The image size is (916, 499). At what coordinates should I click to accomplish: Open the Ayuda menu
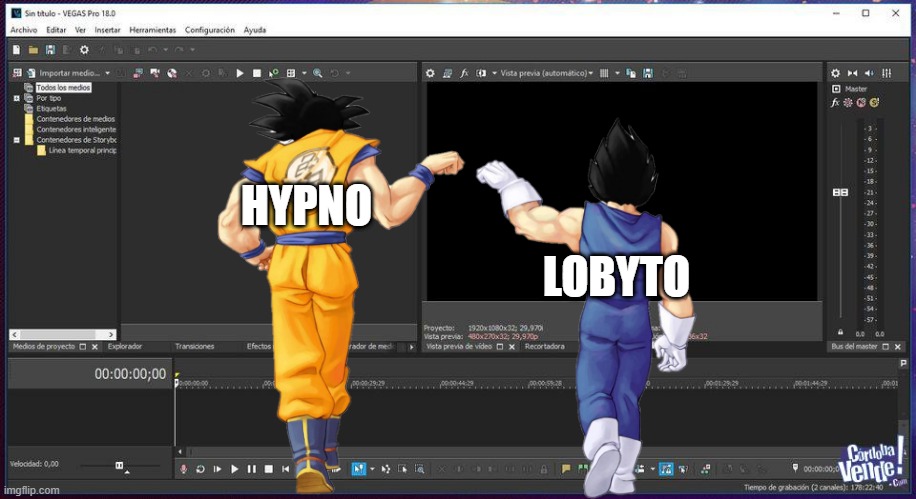[255, 30]
